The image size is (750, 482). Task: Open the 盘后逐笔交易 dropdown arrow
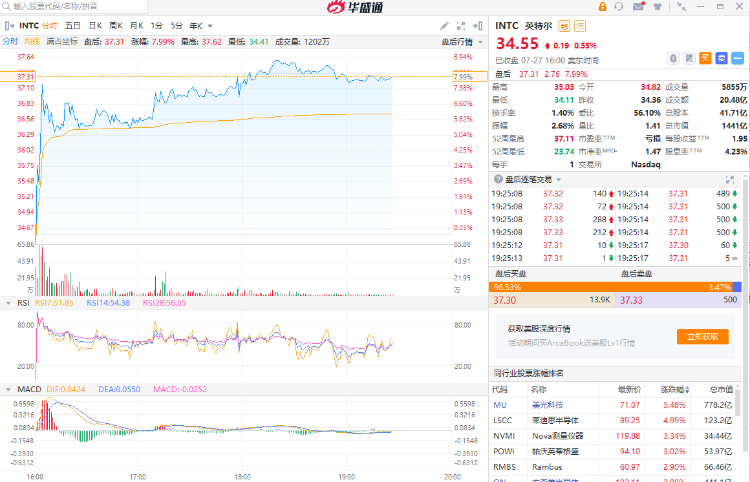tap(559, 180)
